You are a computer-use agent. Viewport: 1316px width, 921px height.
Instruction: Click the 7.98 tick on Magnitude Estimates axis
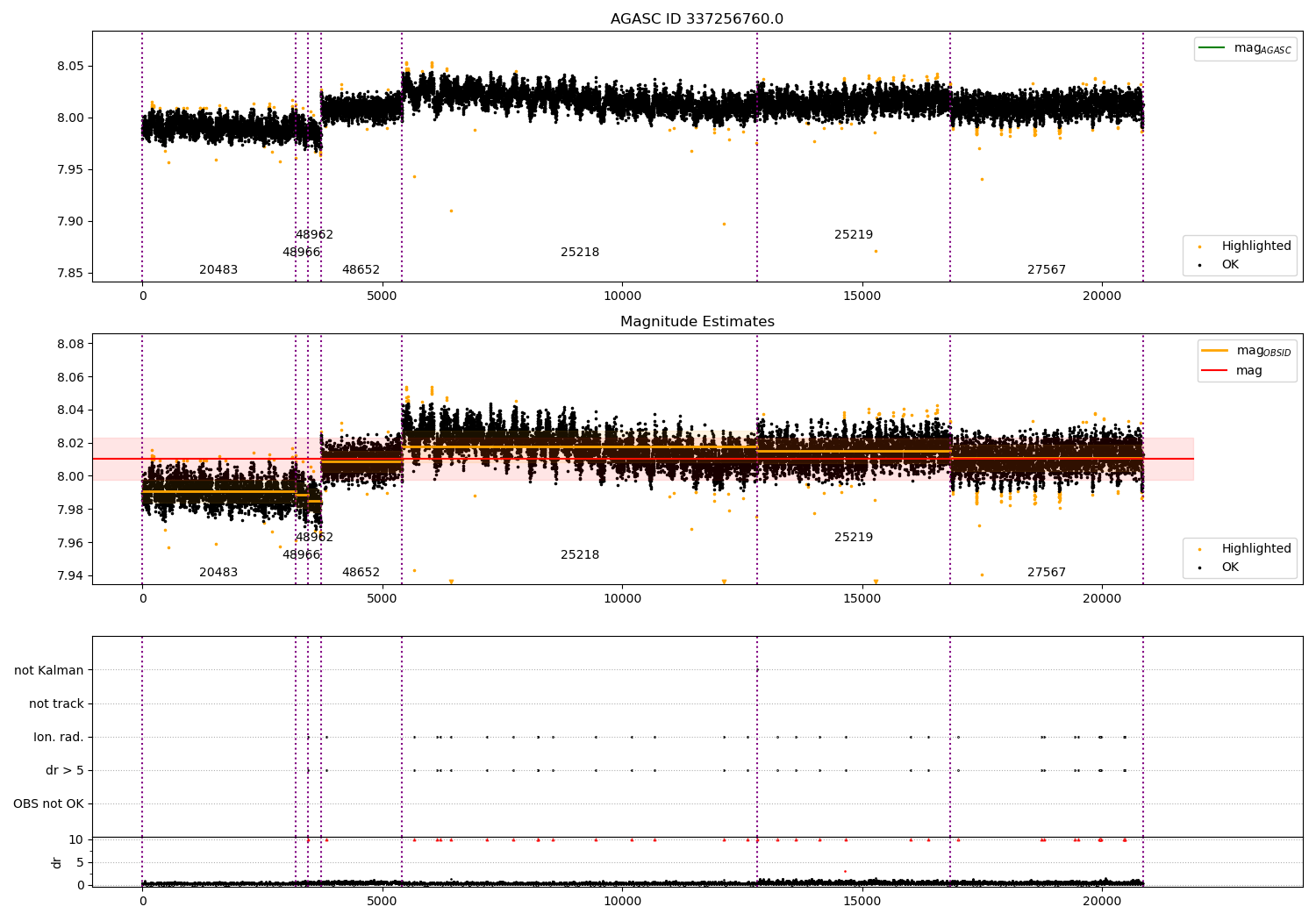tap(70, 510)
